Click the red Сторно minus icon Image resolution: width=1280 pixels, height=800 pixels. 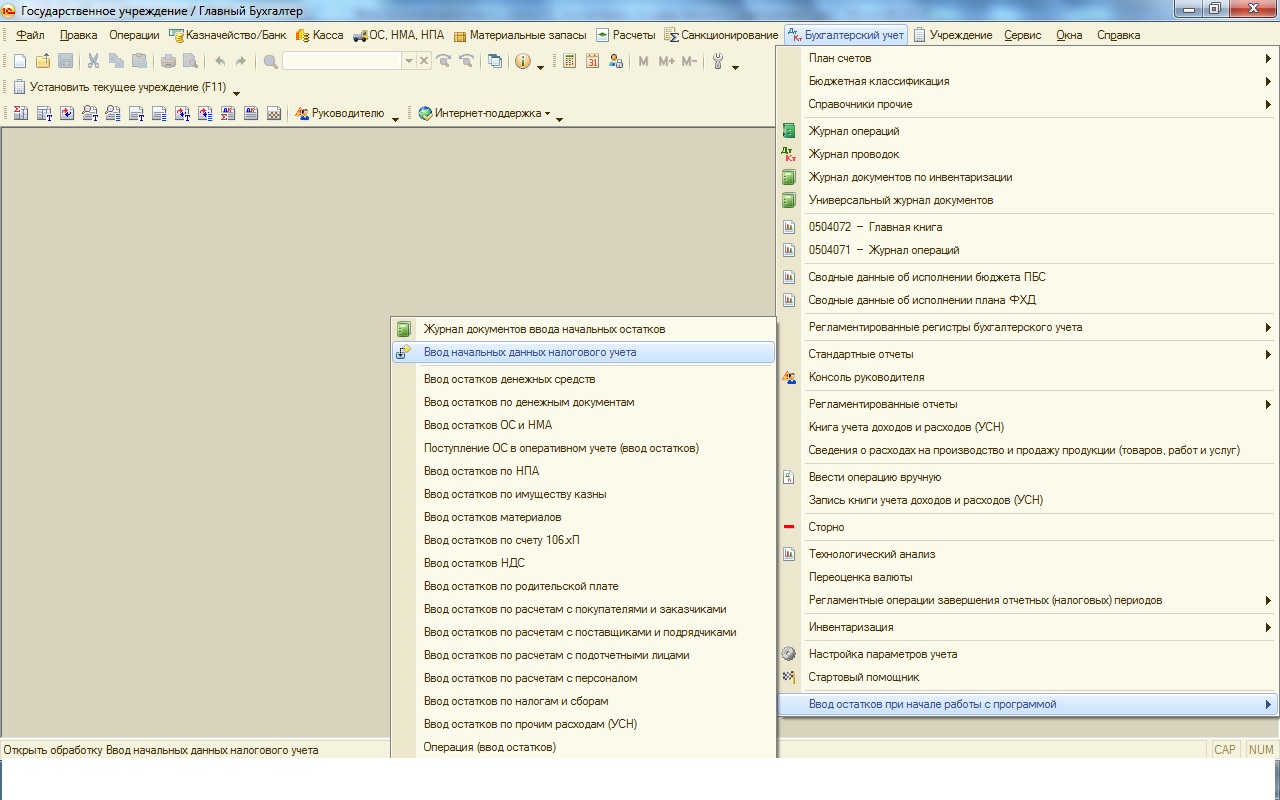[x=789, y=527]
